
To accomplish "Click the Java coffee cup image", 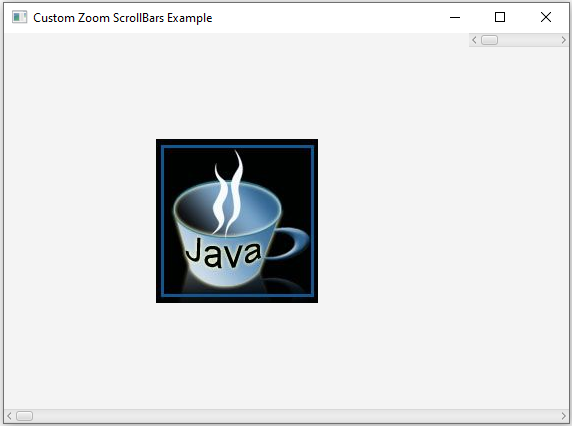I will (x=237, y=221).
